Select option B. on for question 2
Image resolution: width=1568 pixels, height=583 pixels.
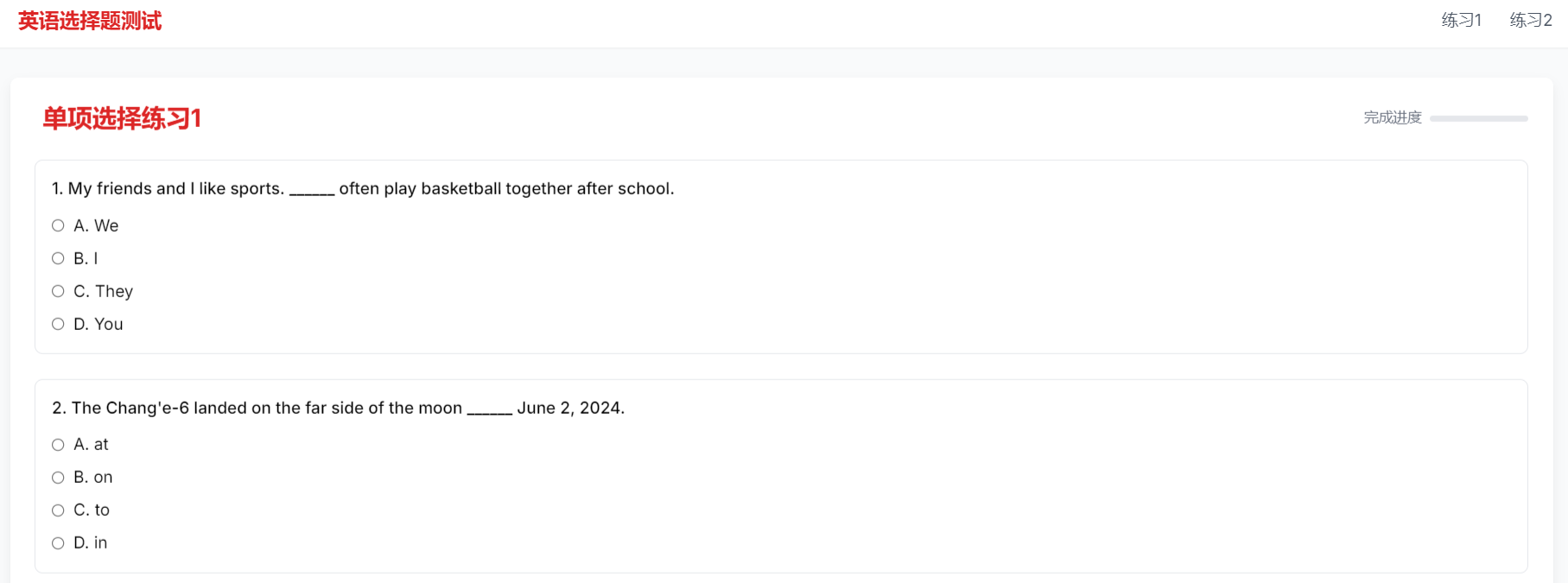pyautogui.click(x=58, y=478)
